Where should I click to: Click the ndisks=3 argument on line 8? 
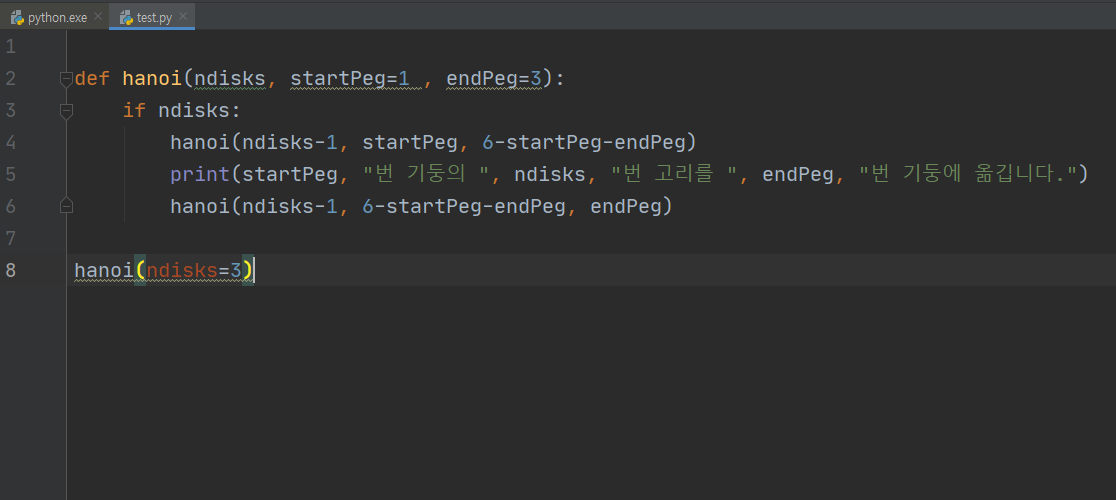coord(194,270)
